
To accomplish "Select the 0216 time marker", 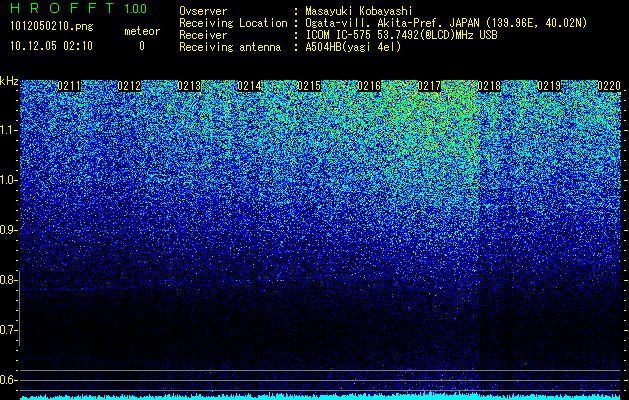I will coord(369,86).
